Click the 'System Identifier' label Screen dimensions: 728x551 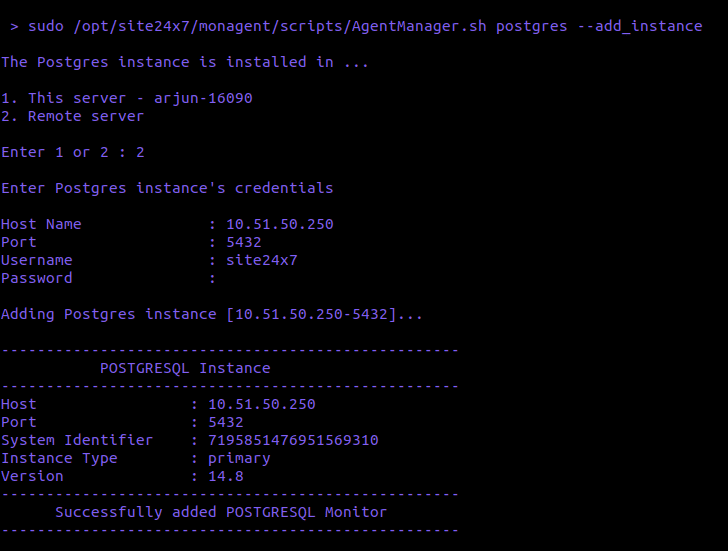[77, 440]
